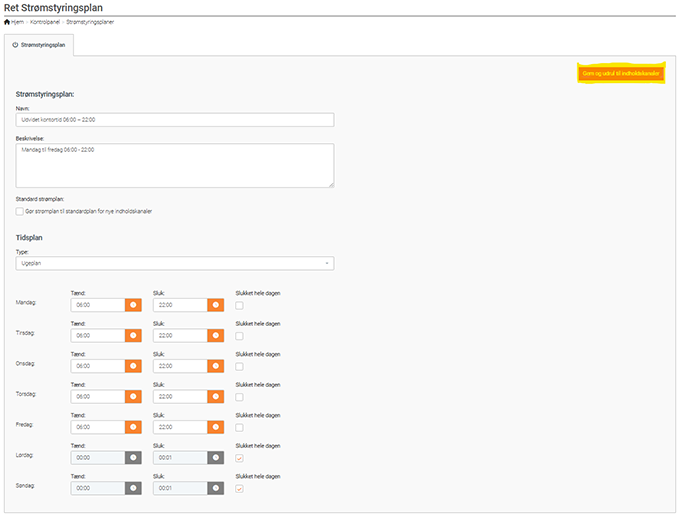The height and width of the screenshot is (517, 680).
Task: Click the clock icon for Onsdag Sluk
Action: click(214, 366)
